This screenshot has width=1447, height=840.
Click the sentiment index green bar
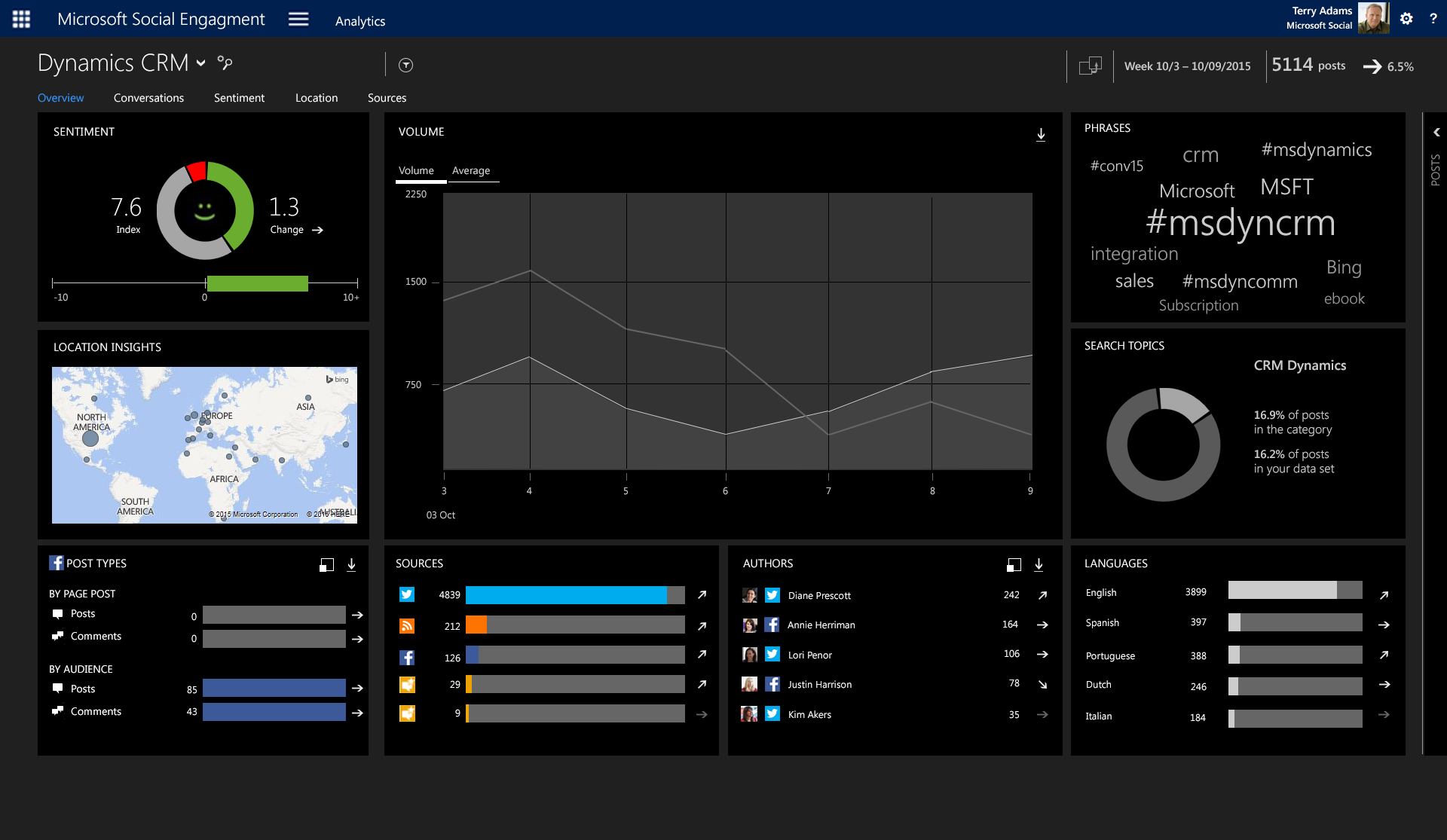pos(257,283)
